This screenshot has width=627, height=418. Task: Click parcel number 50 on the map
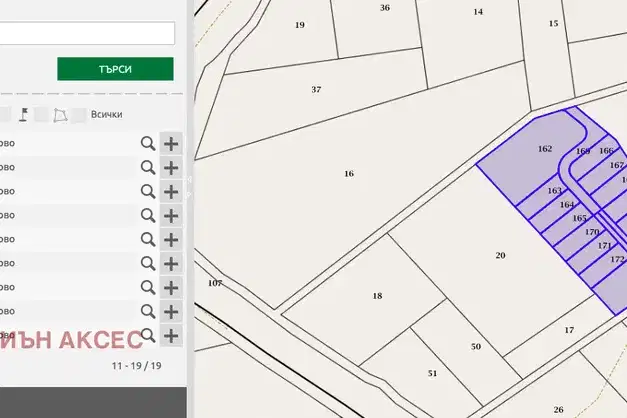pyautogui.click(x=476, y=347)
